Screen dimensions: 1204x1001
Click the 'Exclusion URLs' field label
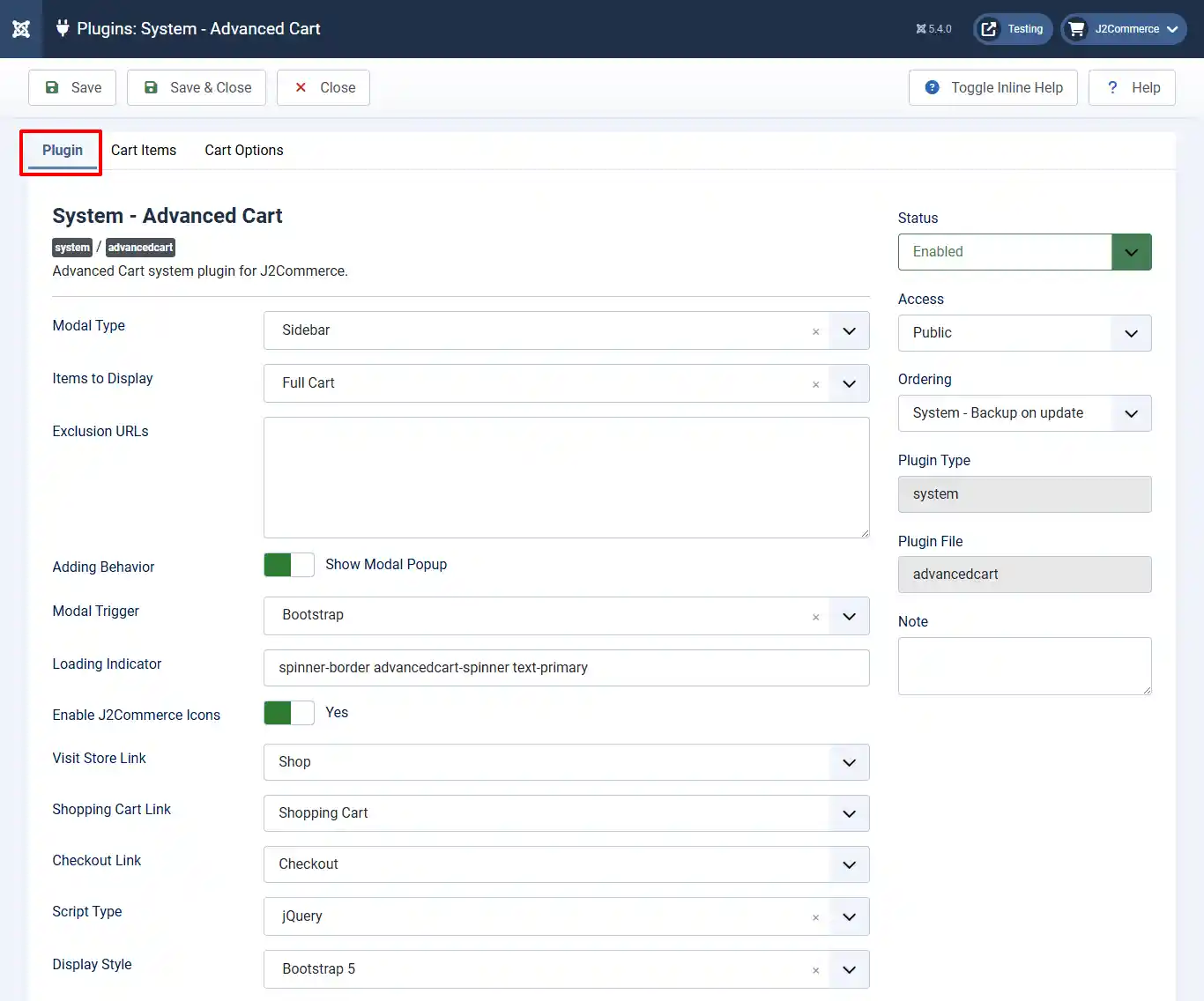coord(100,432)
